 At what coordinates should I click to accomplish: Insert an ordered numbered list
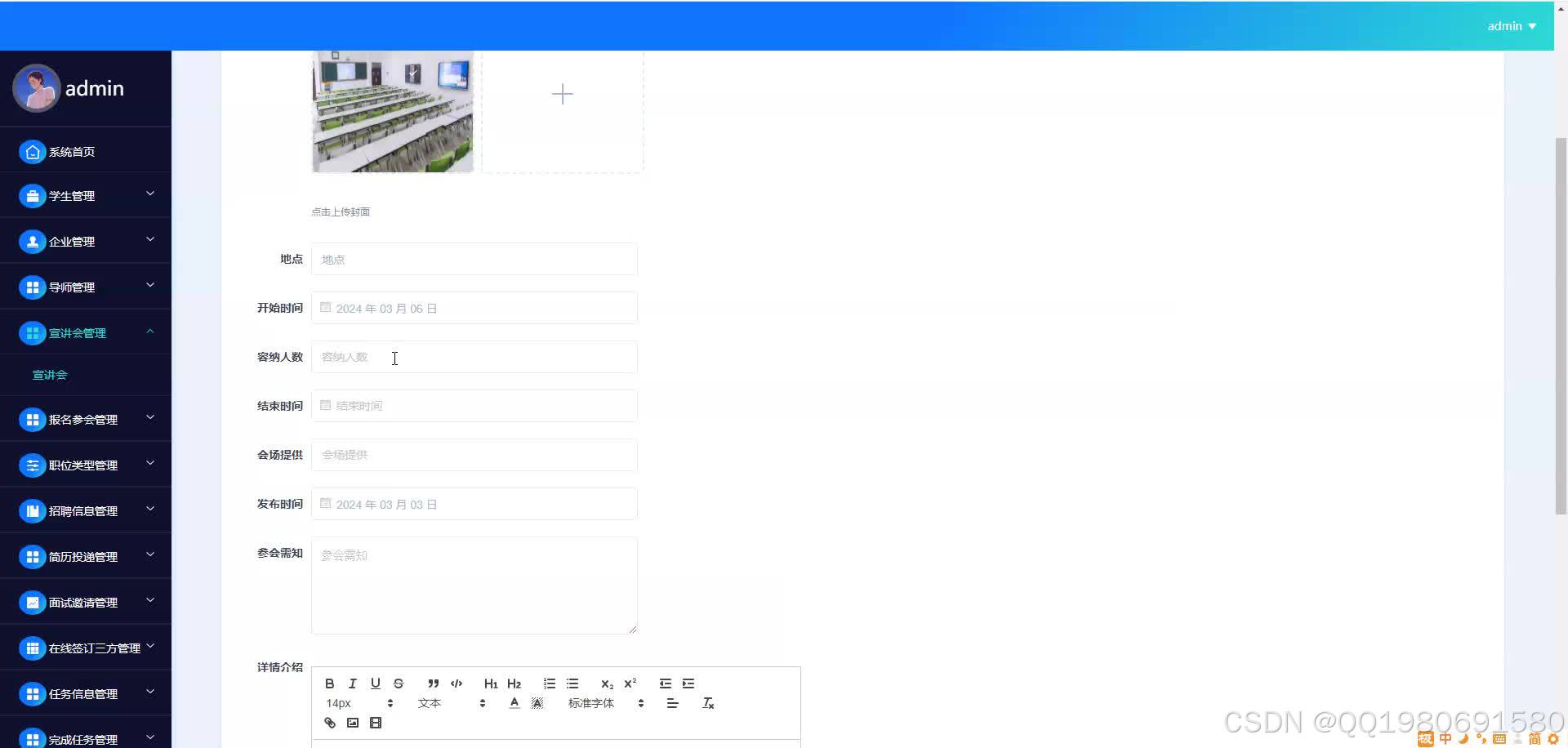(550, 683)
